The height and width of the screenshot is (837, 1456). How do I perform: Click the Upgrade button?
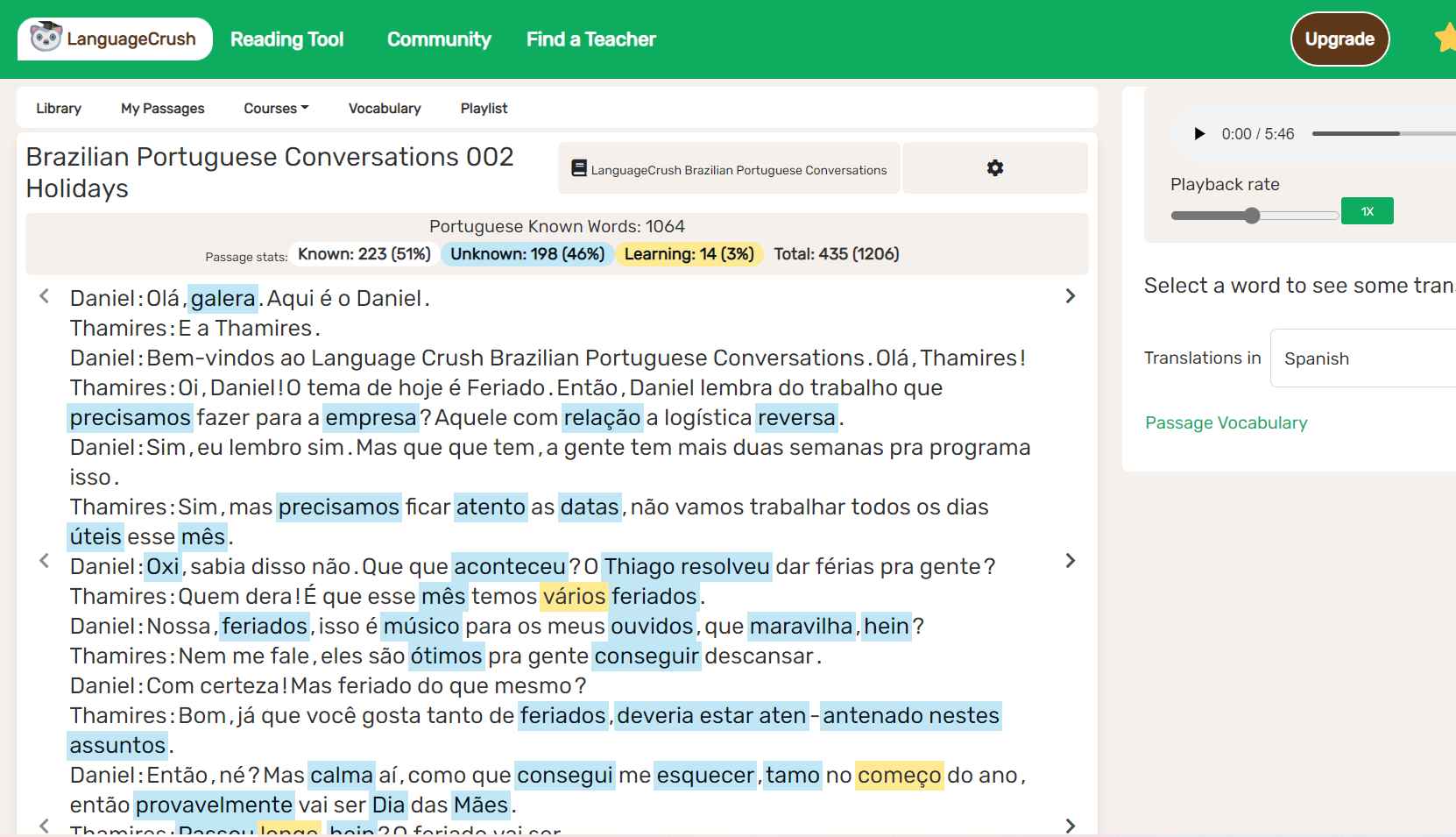(1339, 39)
